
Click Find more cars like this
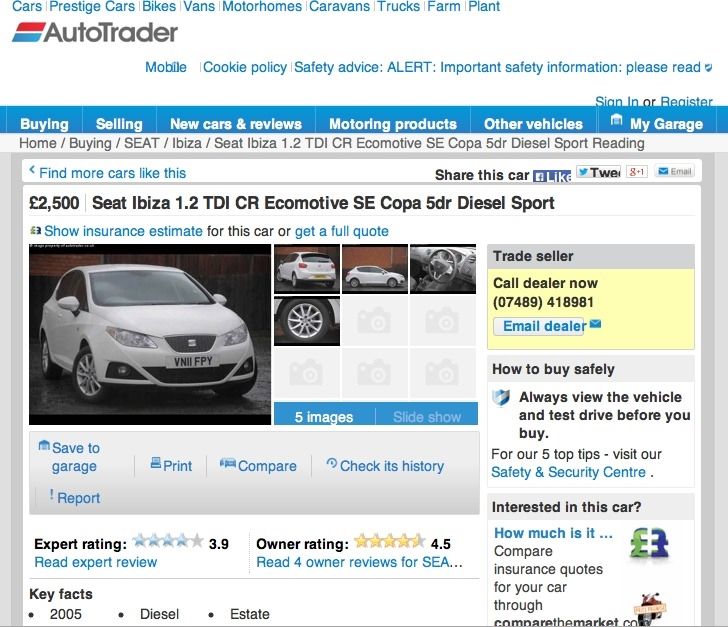tap(112, 173)
